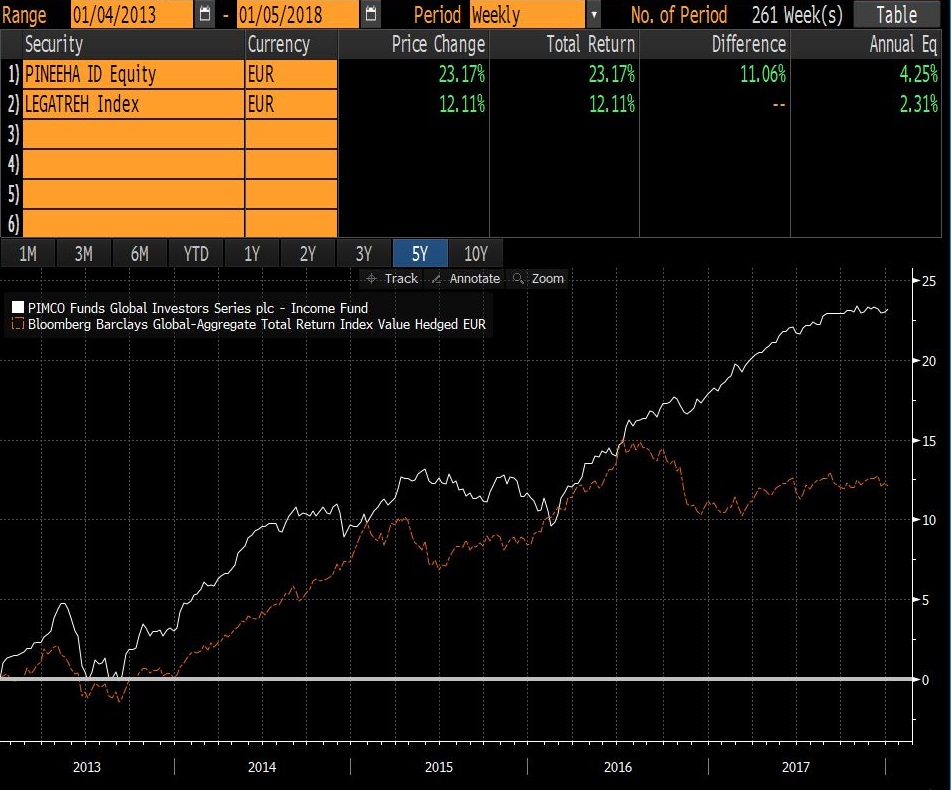Switch to the 1M range tab
951x790 pixels.
tap(28, 253)
